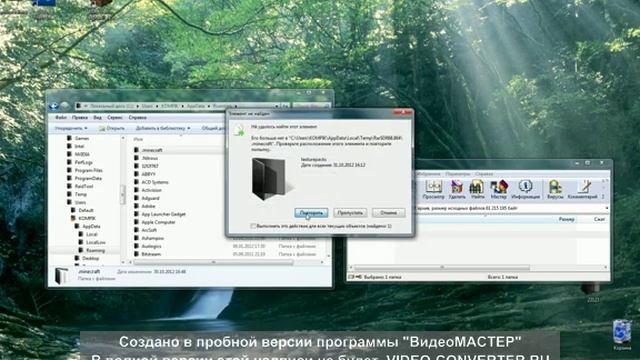Close the 'element not found' dialog
This screenshot has width=640, height=360.
402,113
